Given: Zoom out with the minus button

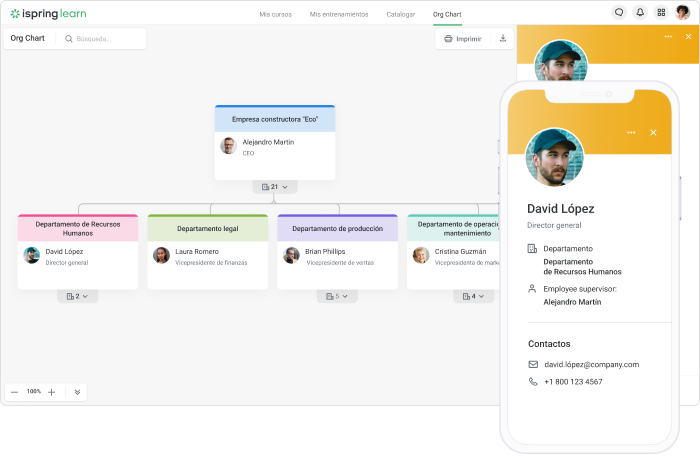Looking at the screenshot, I should pyautogui.click(x=15, y=392).
